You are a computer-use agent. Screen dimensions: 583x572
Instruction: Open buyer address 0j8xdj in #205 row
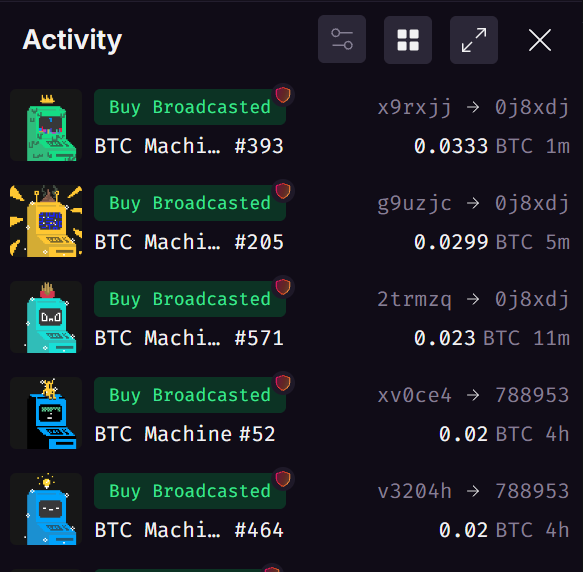(x=532, y=204)
